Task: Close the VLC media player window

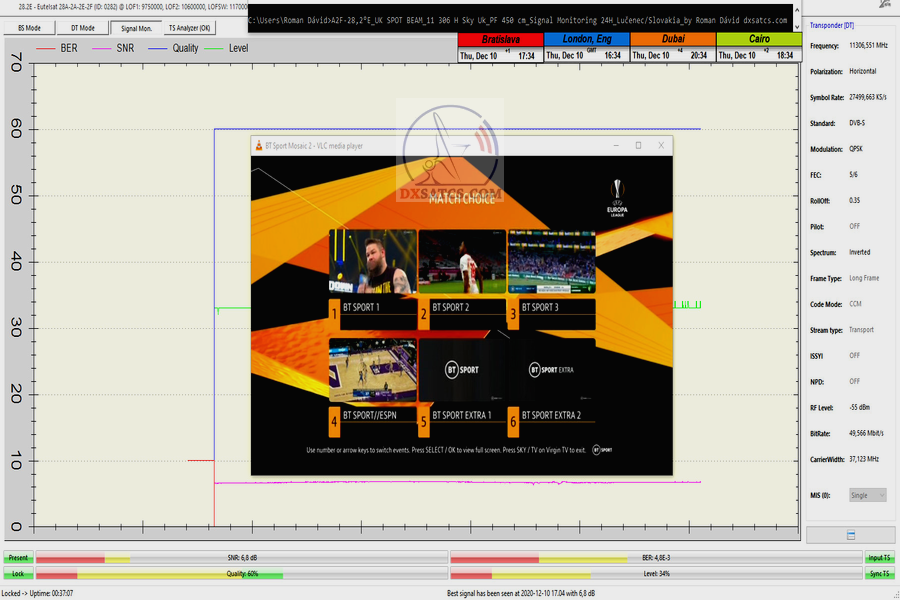Action: [x=661, y=146]
